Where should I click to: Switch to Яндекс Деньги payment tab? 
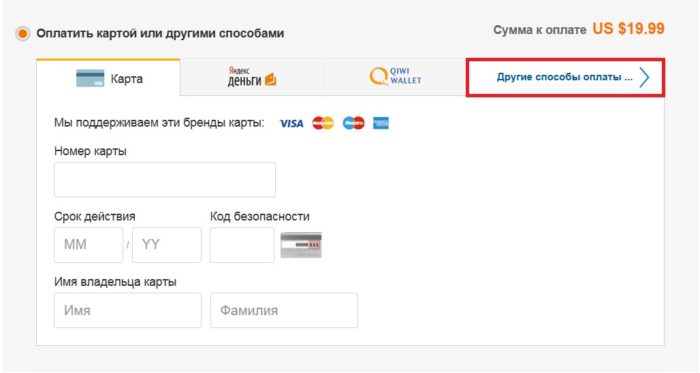252,77
